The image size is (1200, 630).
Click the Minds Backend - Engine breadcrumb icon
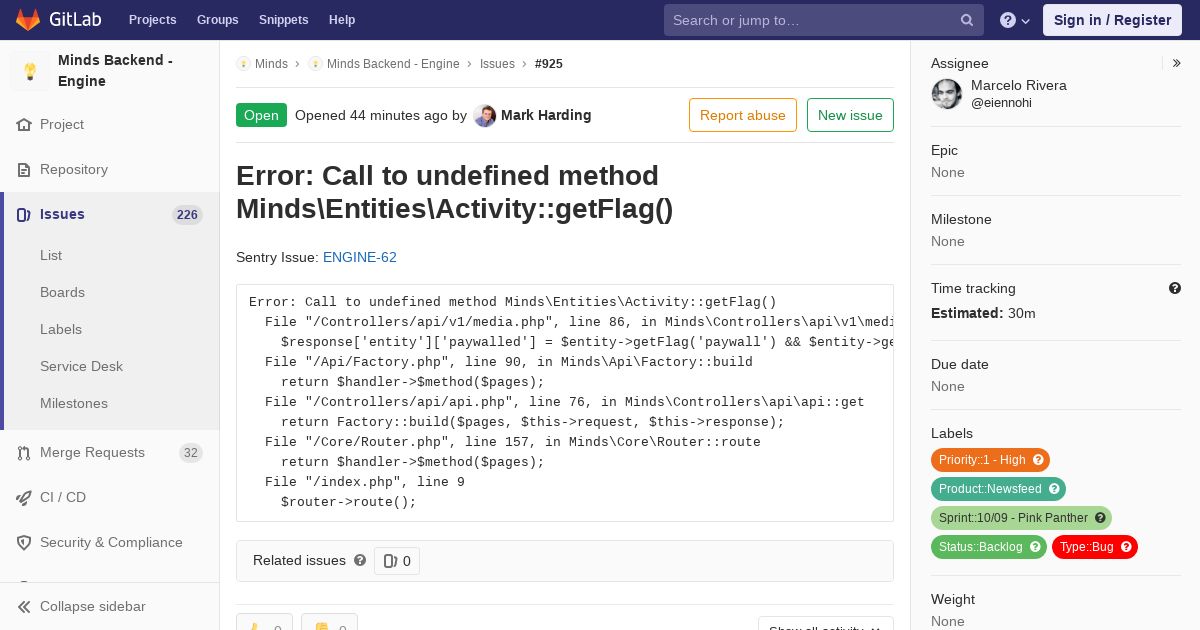click(x=315, y=64)
